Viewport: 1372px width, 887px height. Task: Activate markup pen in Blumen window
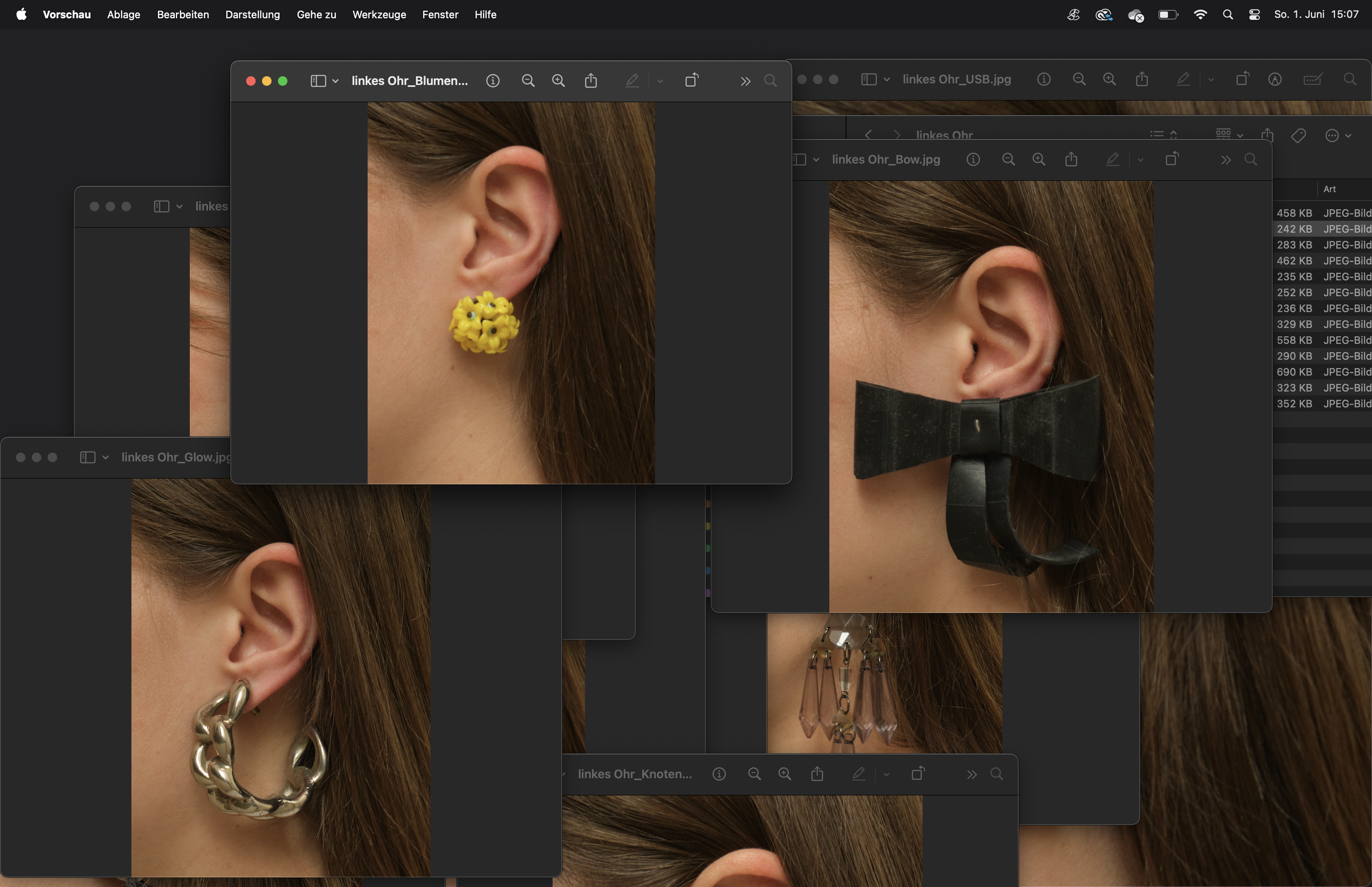click(x=632, y=81)
